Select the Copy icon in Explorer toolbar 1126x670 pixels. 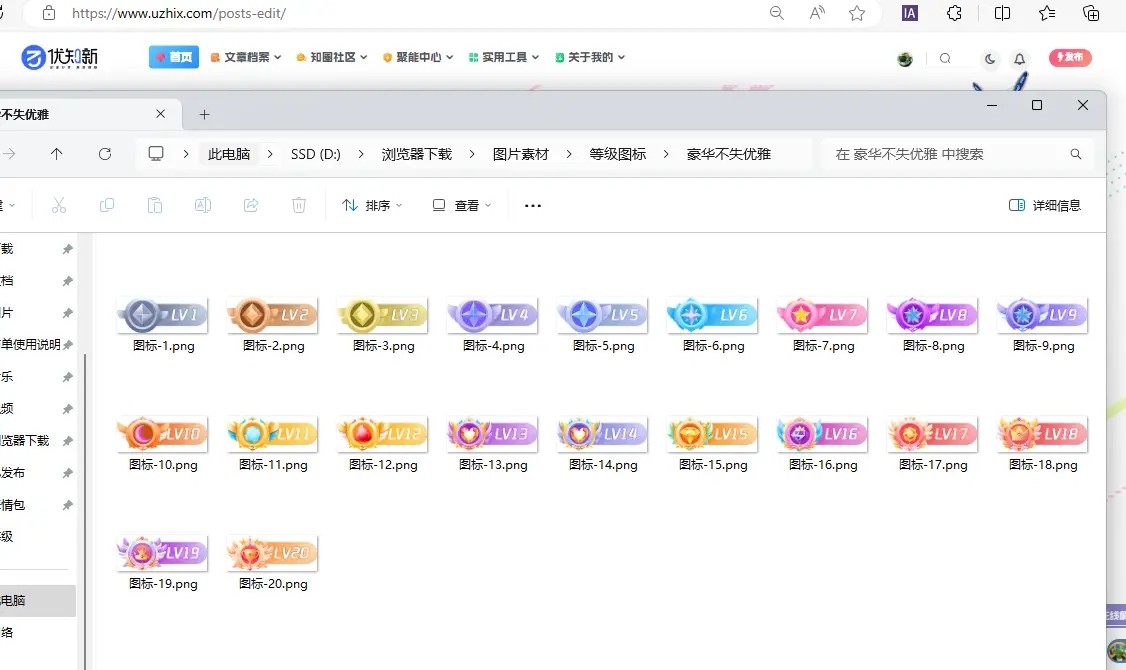(x=106, y=205)
